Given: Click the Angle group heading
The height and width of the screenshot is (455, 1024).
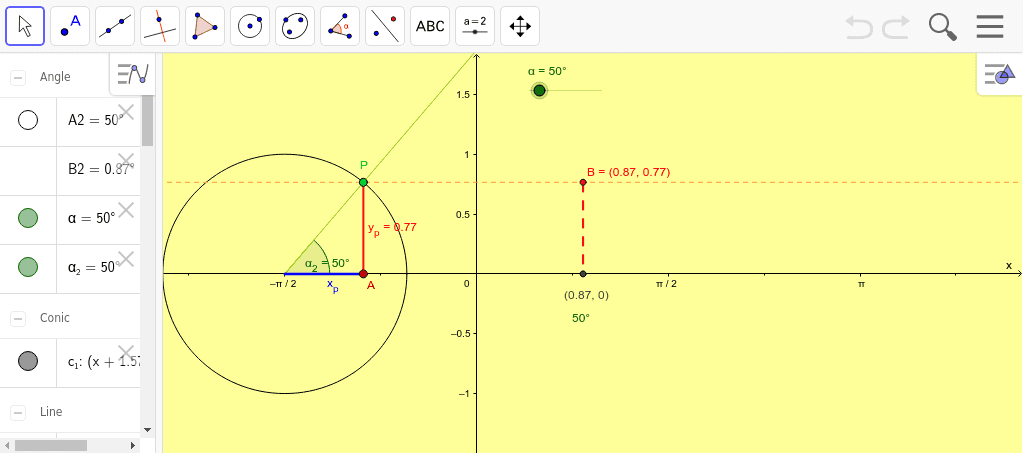Looking at the screenshot, I should (55, 77).
